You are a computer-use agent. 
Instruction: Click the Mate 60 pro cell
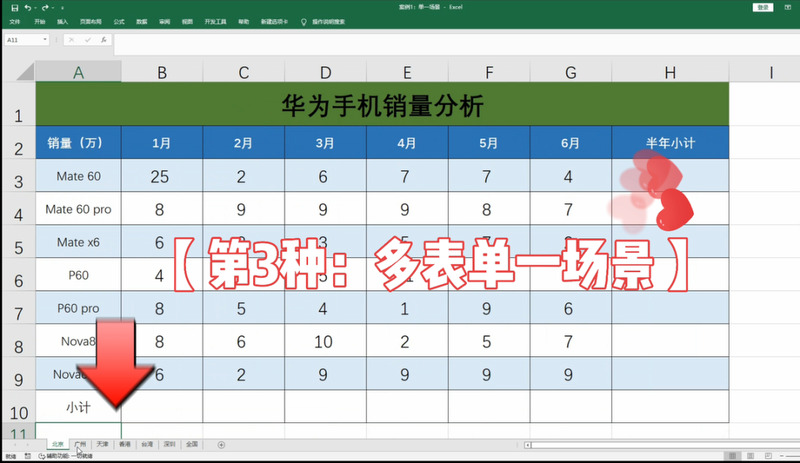78,209
